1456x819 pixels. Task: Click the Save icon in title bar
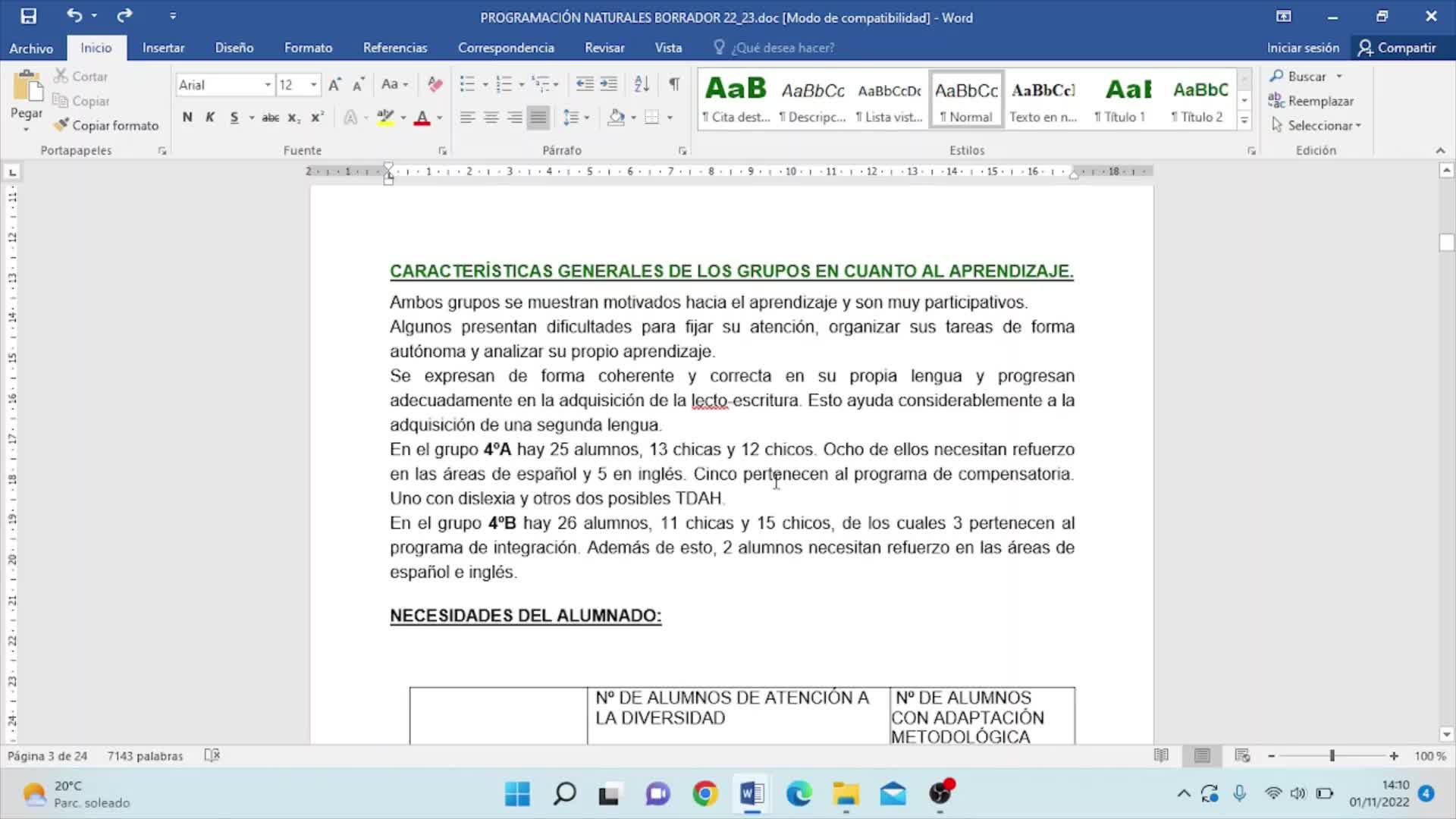click(x=28, y=16)
